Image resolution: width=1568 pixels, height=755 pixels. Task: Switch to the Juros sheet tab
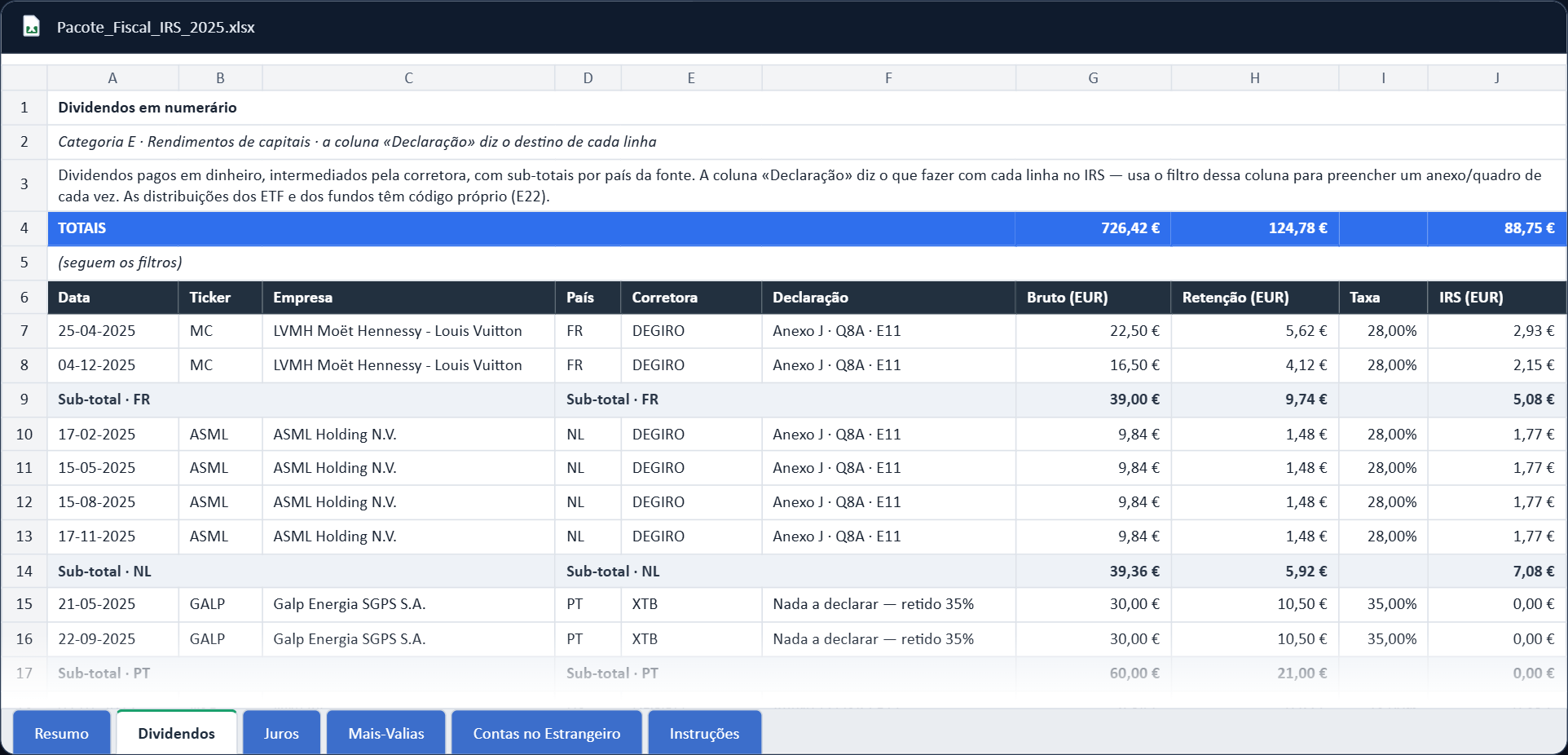point(281,733)
